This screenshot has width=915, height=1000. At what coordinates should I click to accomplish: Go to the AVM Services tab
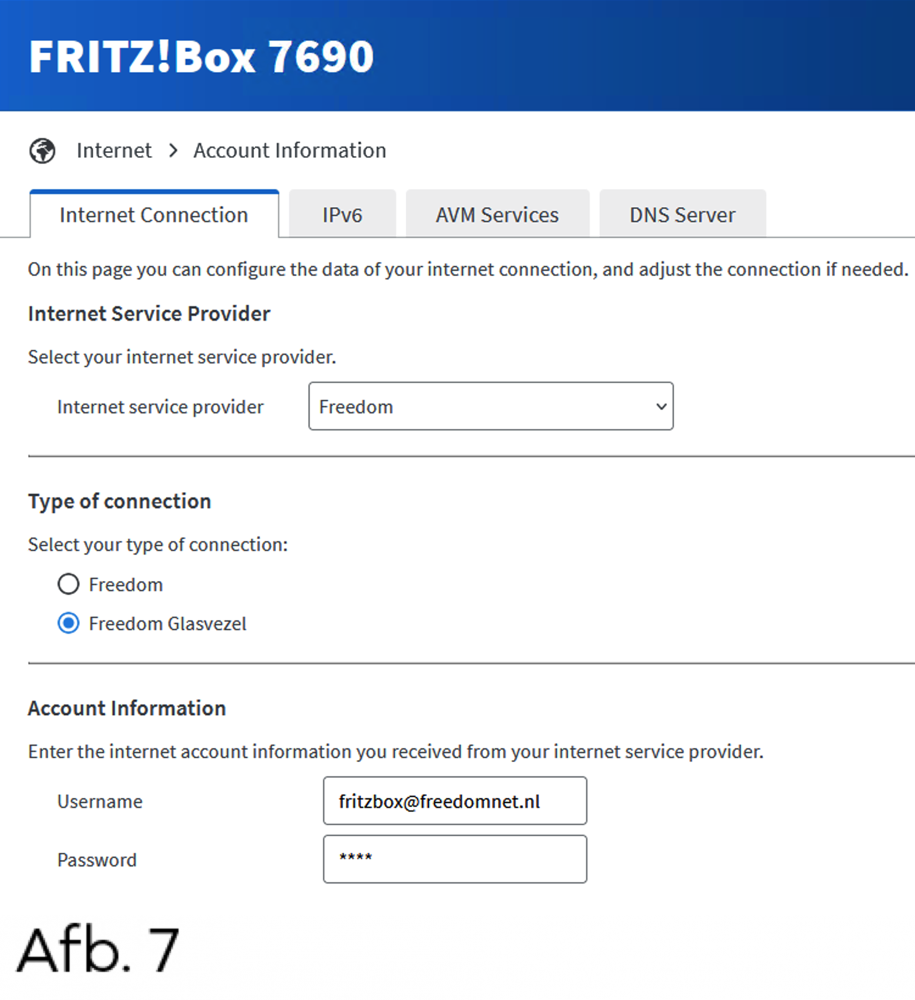497,215
